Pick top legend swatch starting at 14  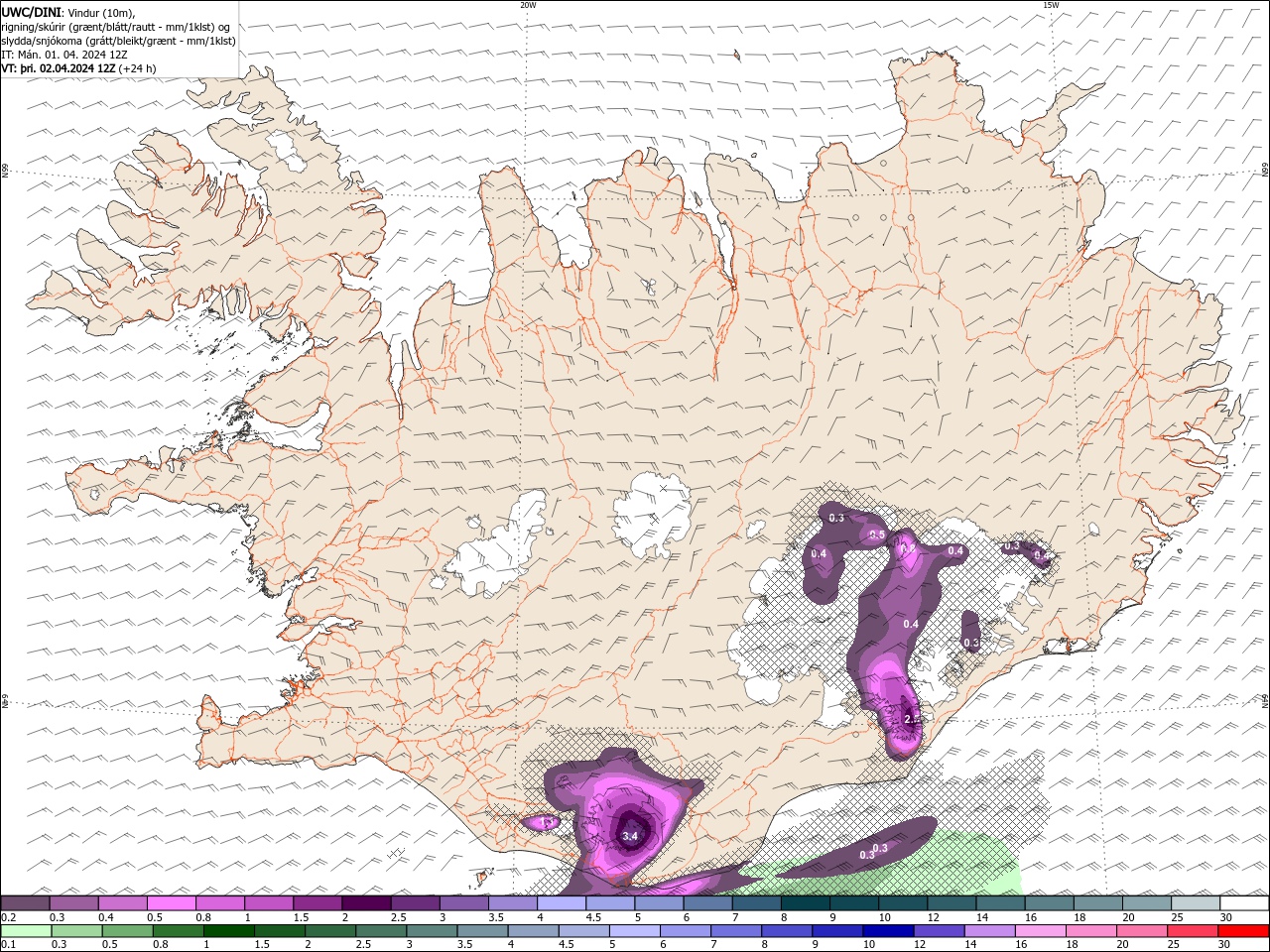(1000, 903)
